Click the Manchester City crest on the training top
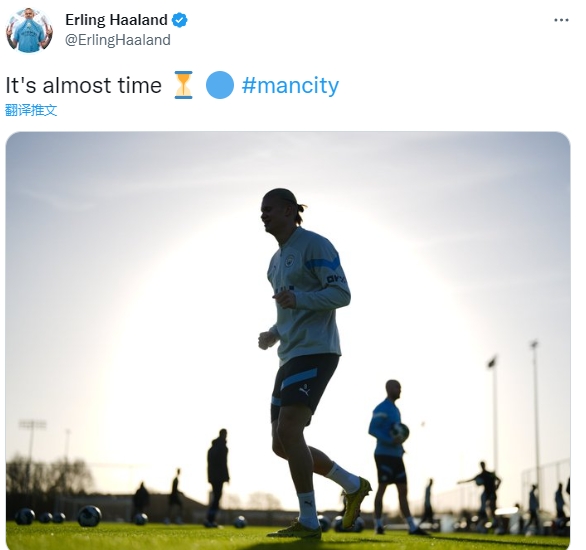Viewport: 586px width, 550px height. point(289,261)
